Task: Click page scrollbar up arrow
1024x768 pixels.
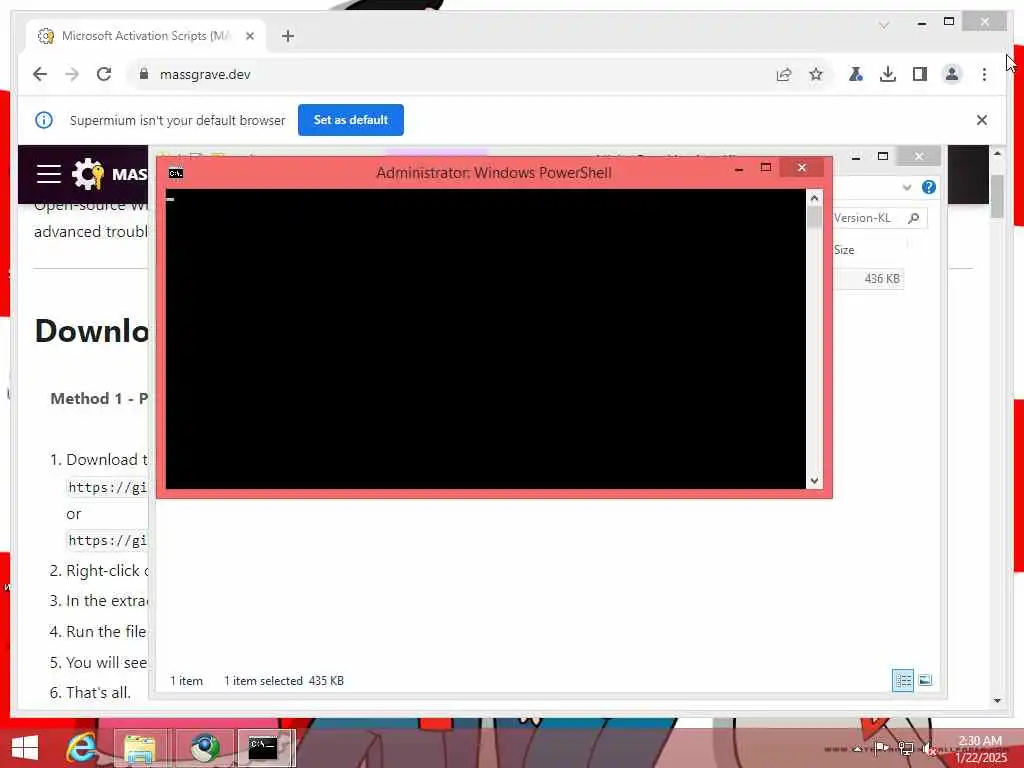Action: click(x=997, y=153)
